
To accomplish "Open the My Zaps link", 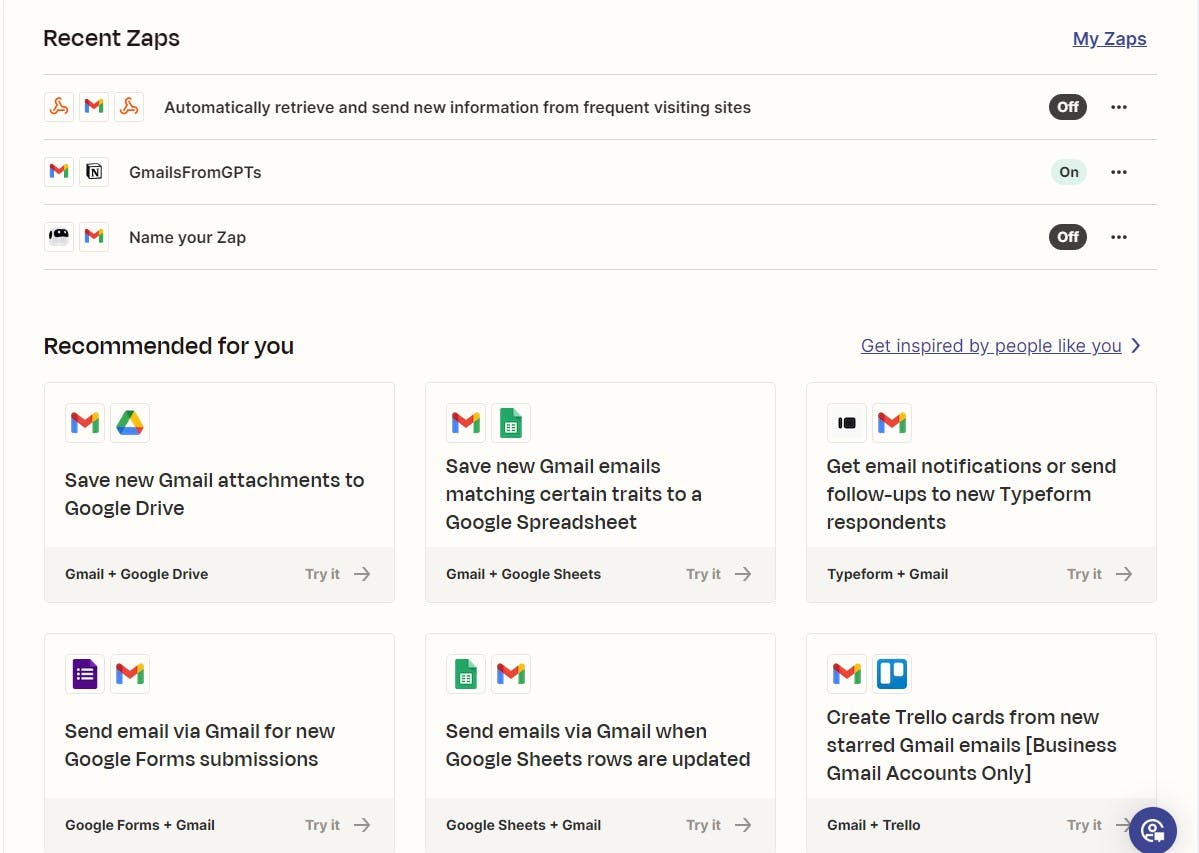I will click(1110, 39).
